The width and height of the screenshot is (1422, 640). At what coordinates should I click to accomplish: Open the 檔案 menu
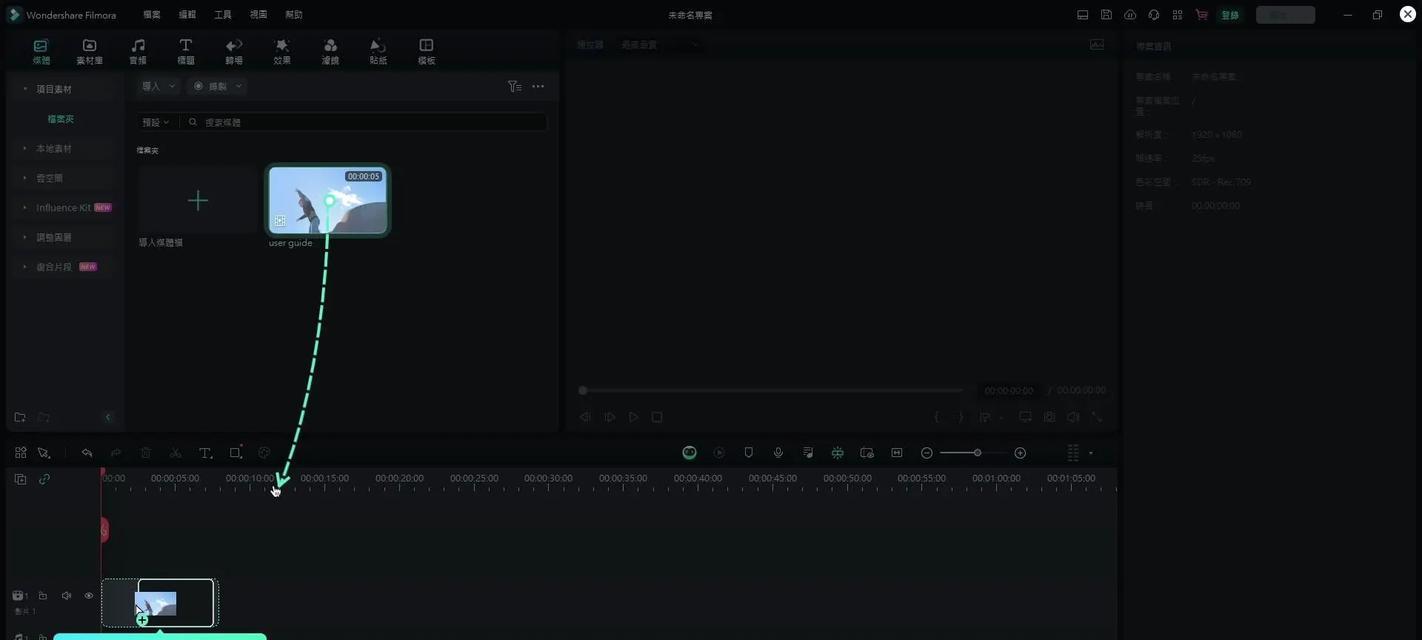pyautogui.click(x=152, y=15)
